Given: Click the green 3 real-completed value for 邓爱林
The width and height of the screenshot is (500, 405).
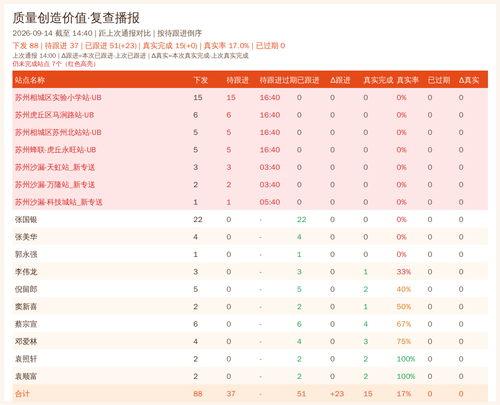Looking at the screenshot, I should 366,341.
